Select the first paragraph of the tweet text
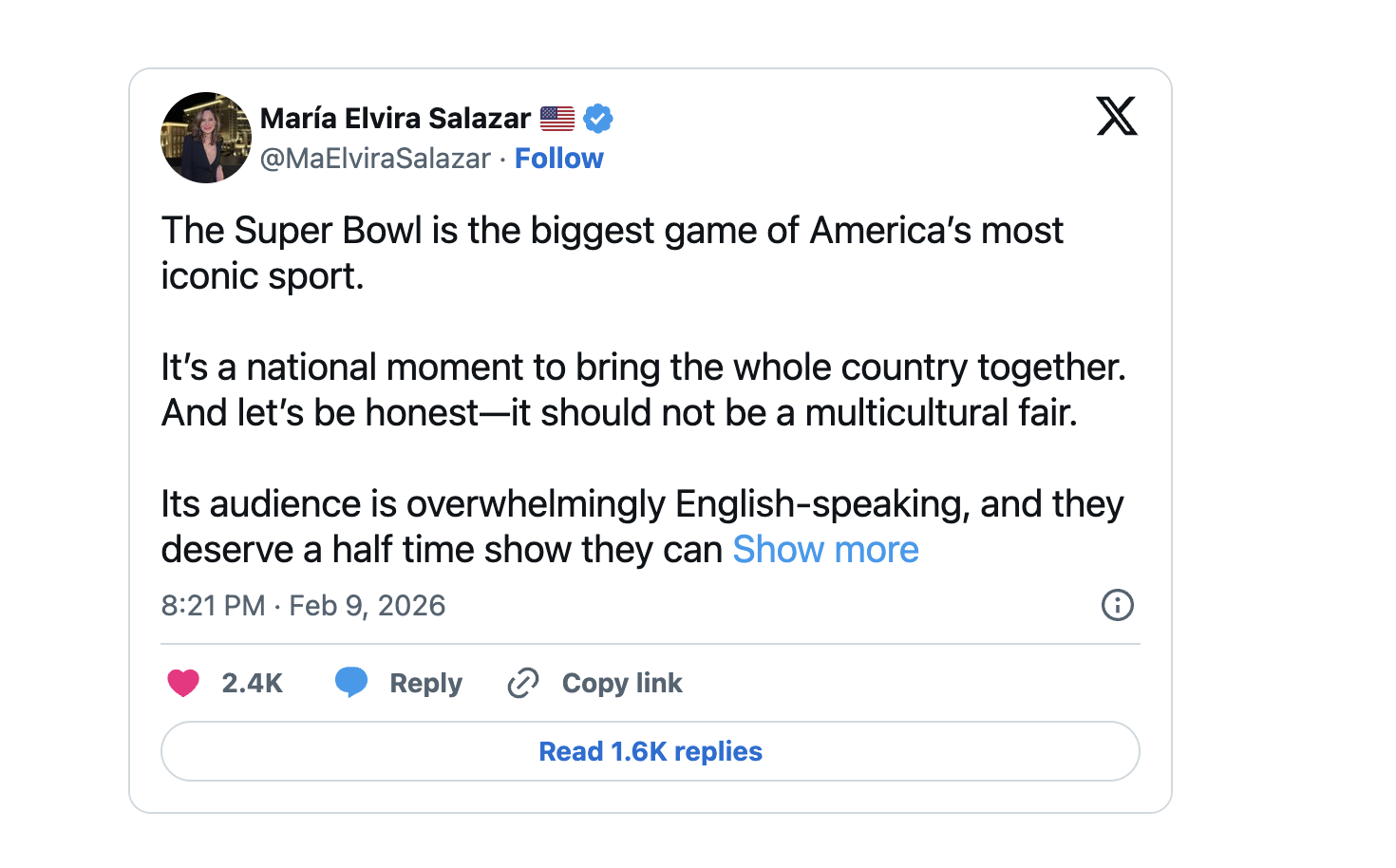Screen dimensions: 1396x868 [613, 252]
